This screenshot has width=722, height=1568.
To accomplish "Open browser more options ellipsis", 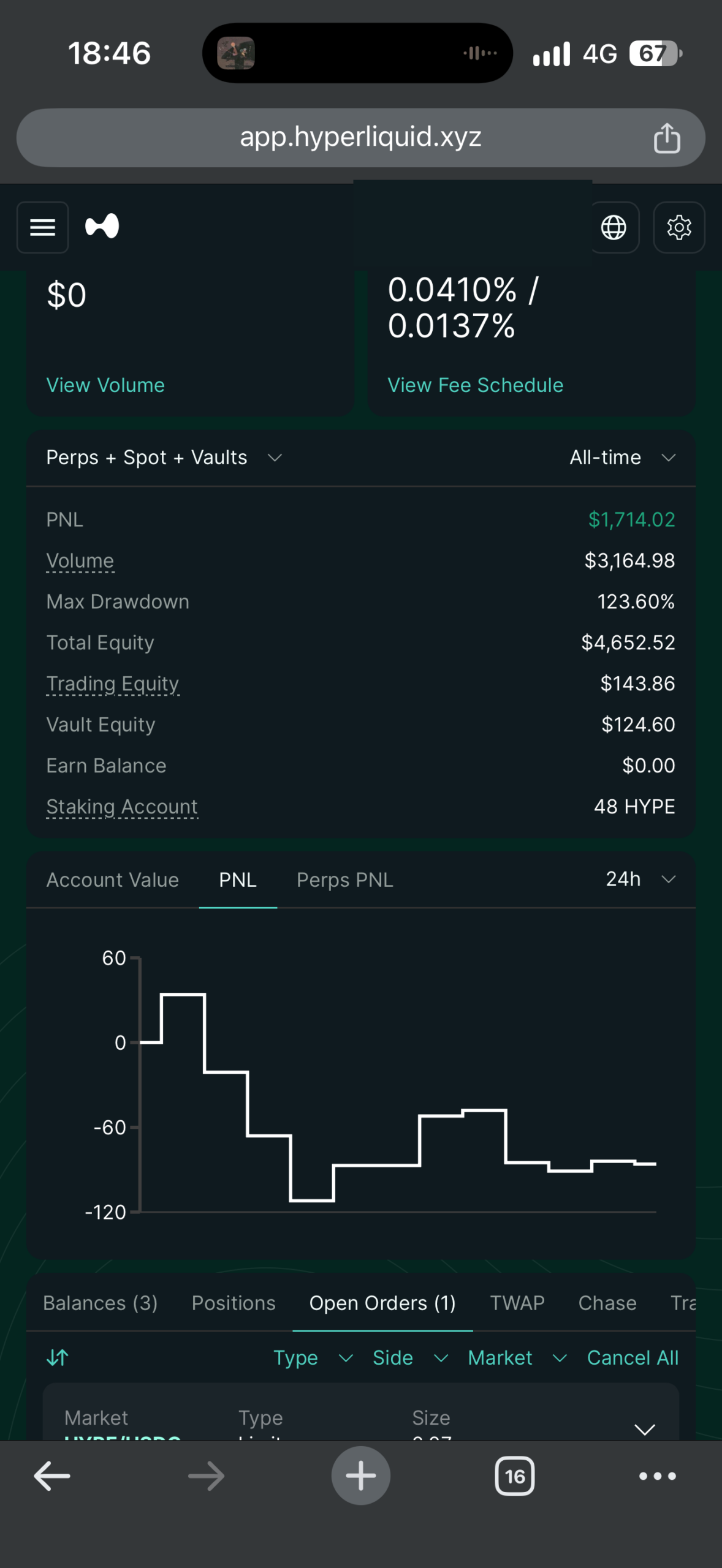I will 658,1476.
